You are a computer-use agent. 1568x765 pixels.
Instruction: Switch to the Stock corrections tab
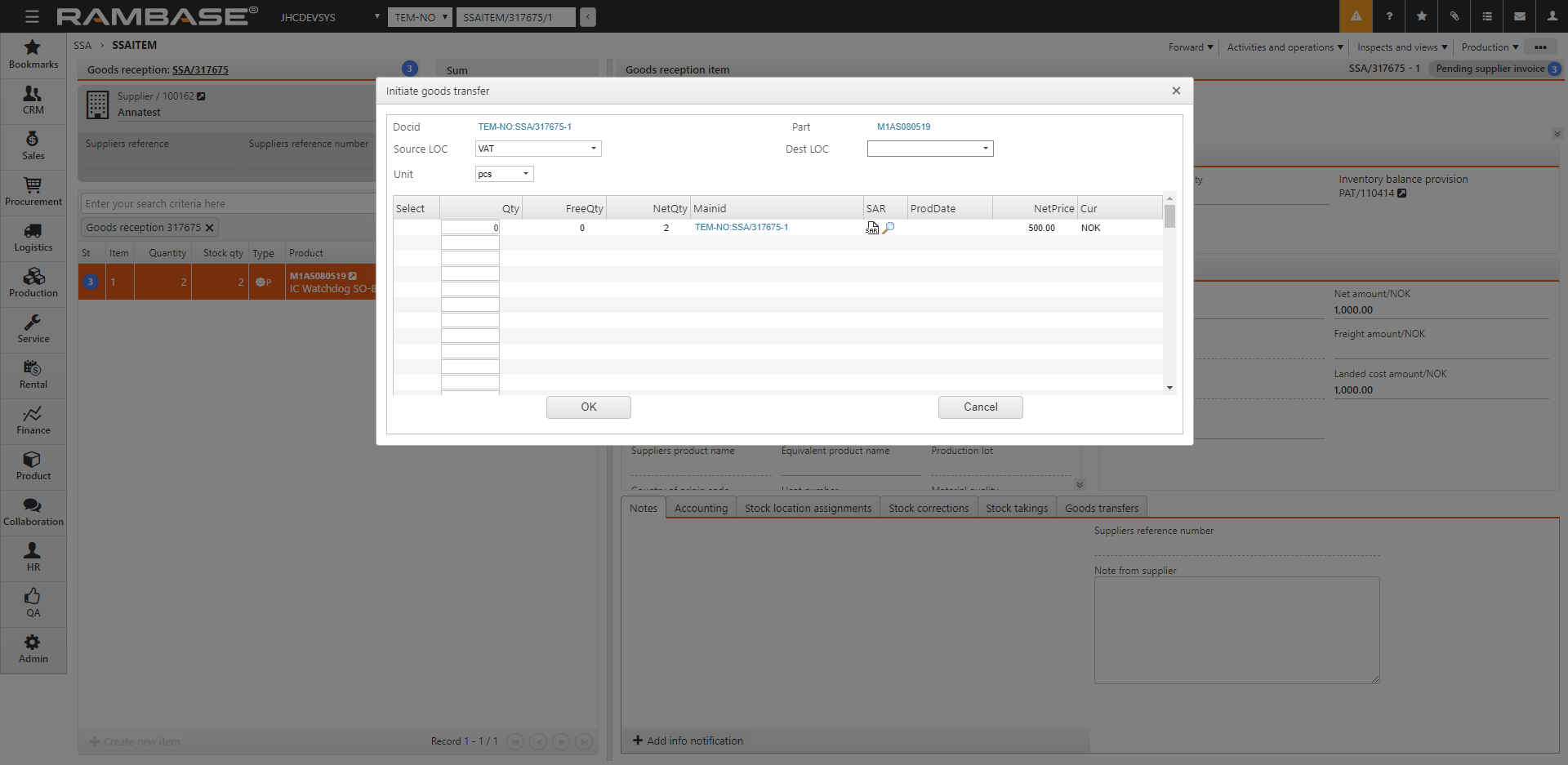click(x=929, y=508)
